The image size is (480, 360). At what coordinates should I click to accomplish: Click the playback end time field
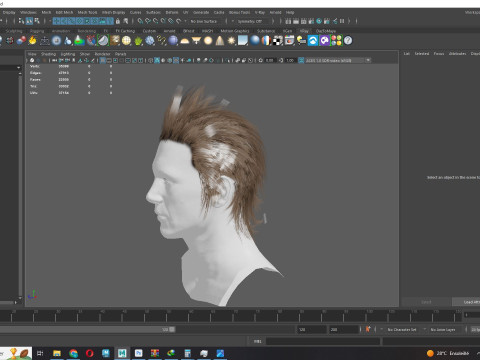coord(311,330)
